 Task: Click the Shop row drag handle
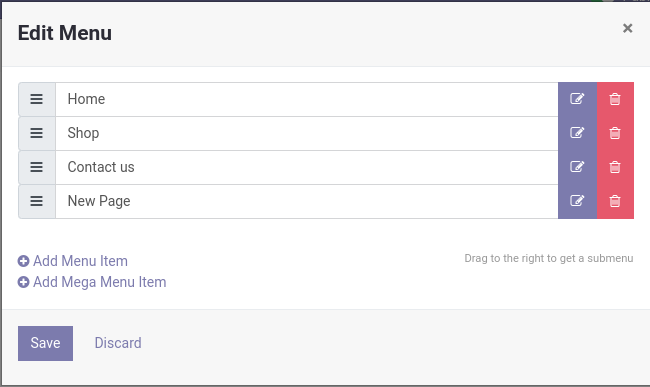[36, 133]
